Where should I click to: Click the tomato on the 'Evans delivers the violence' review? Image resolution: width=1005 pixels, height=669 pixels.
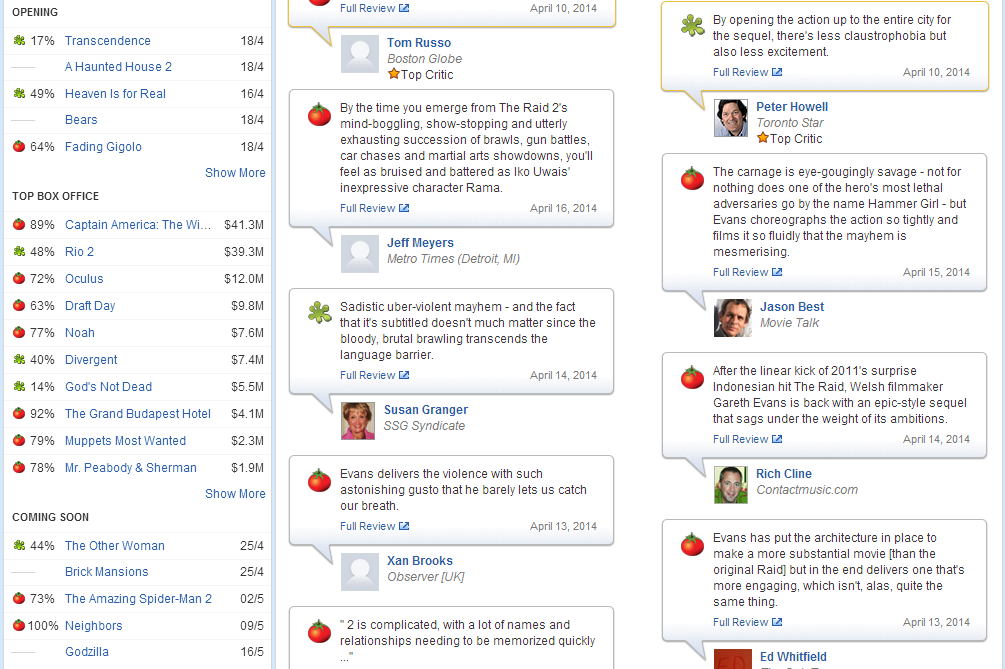[x=319, y=480]
